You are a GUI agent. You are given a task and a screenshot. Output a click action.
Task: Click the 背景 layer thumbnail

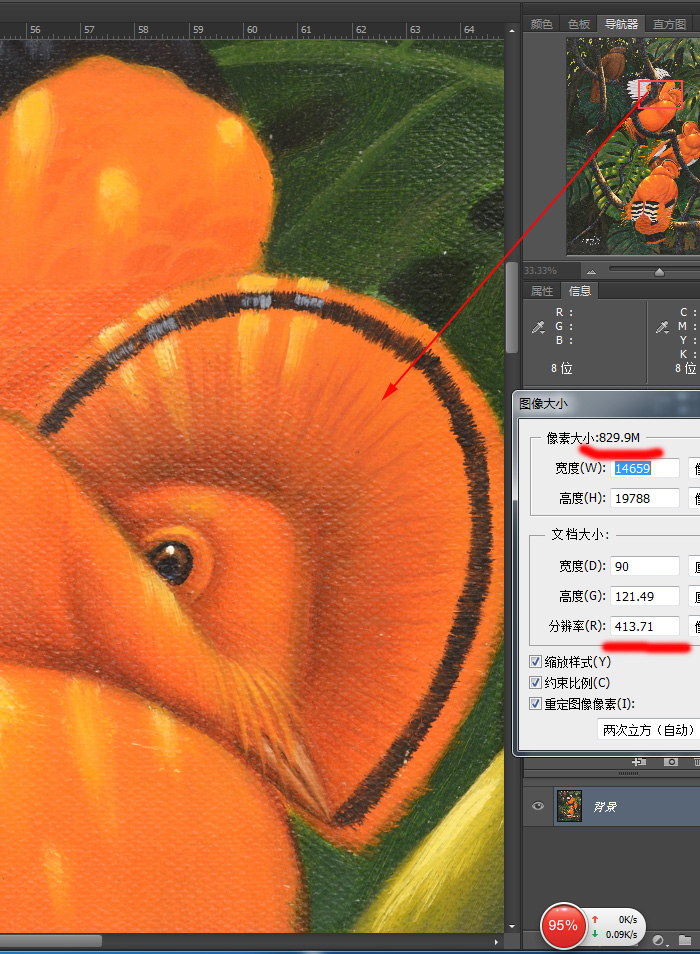point(569,806)
